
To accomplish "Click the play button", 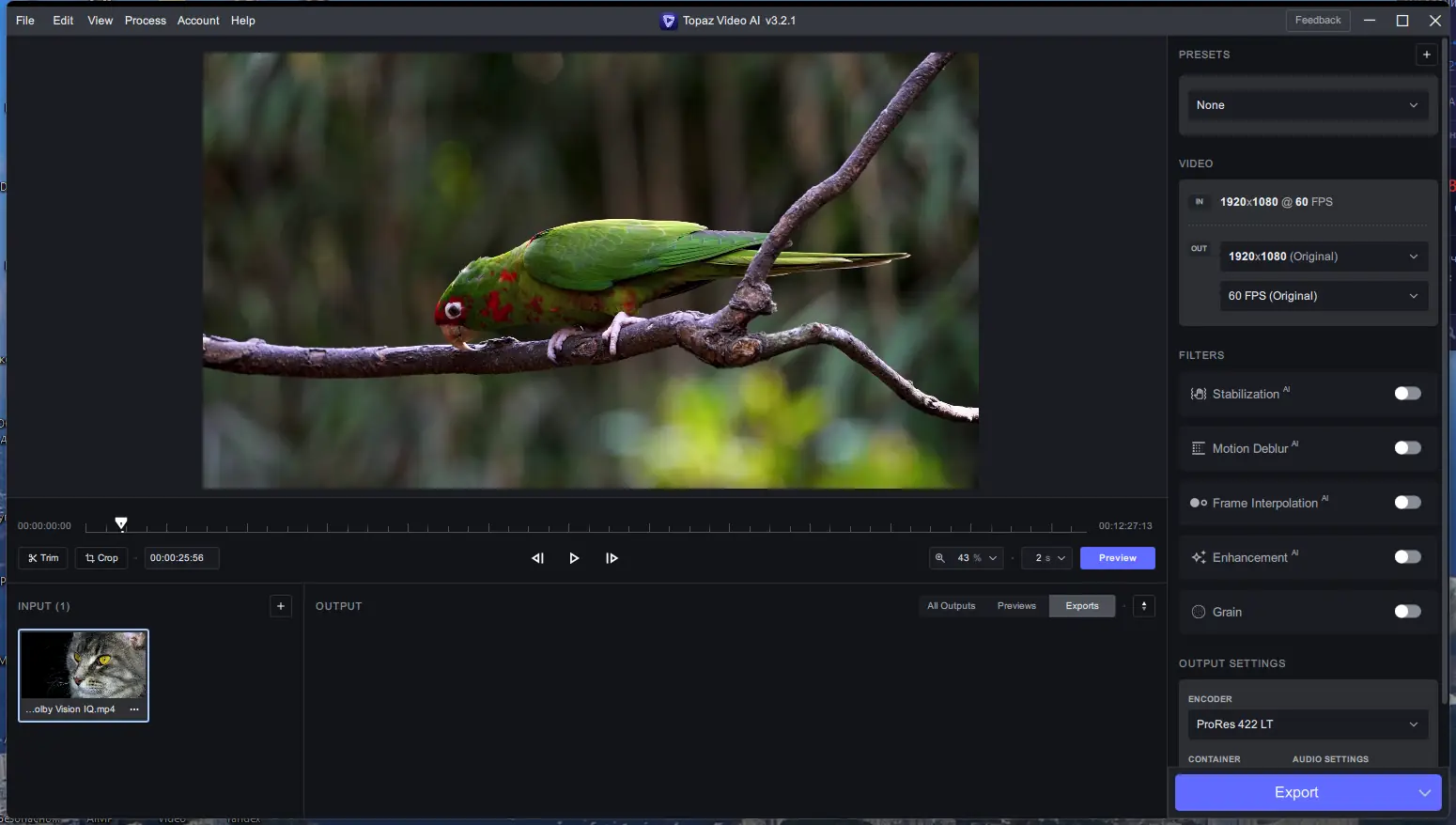I will pyautogui.click(x=574, y=558).
